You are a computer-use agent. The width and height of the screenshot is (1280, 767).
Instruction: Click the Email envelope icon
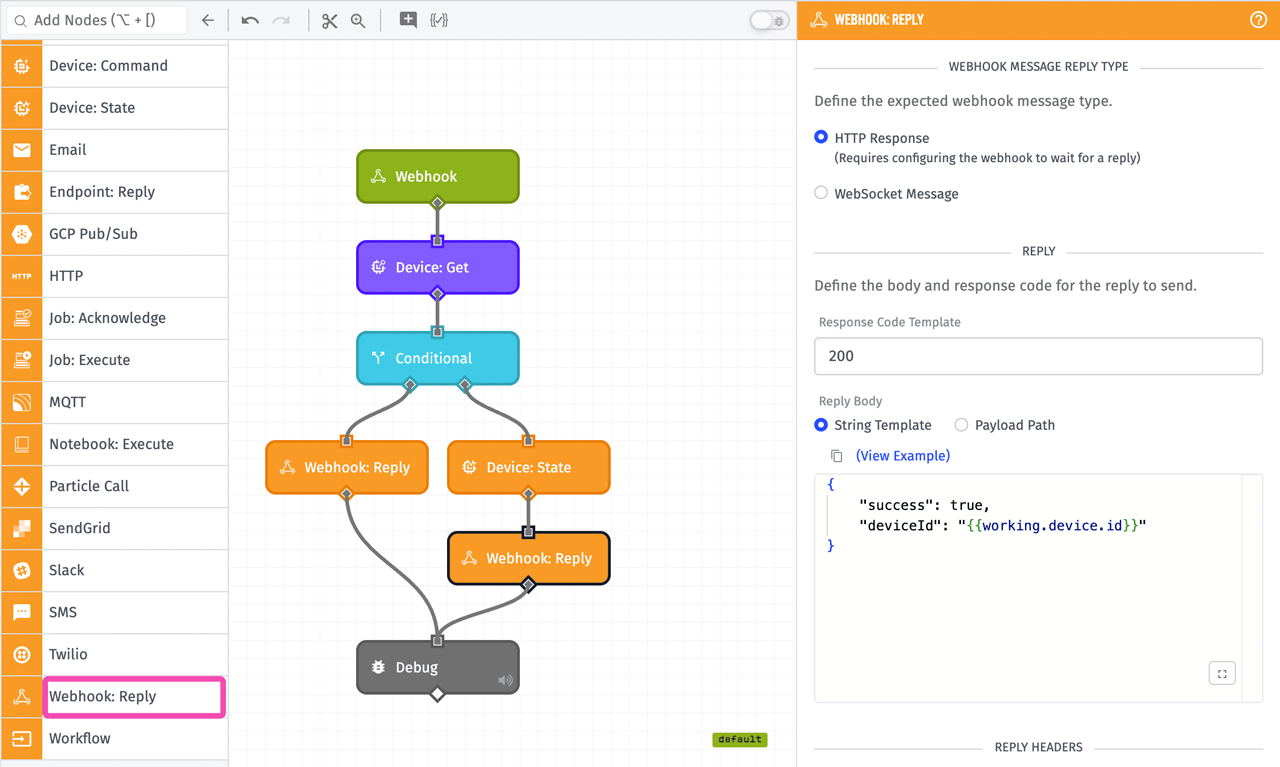(21, 150)
